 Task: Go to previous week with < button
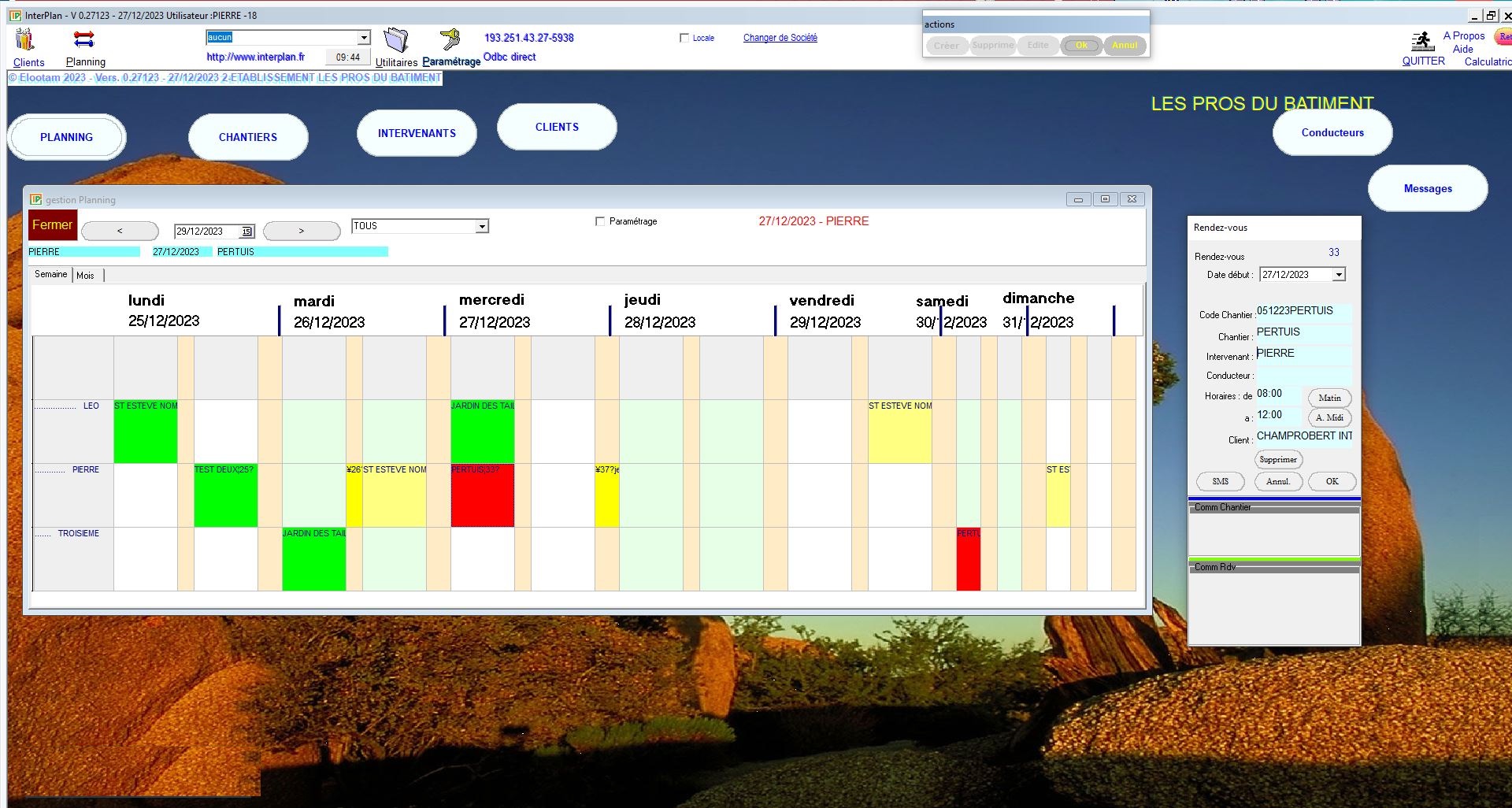120,231
